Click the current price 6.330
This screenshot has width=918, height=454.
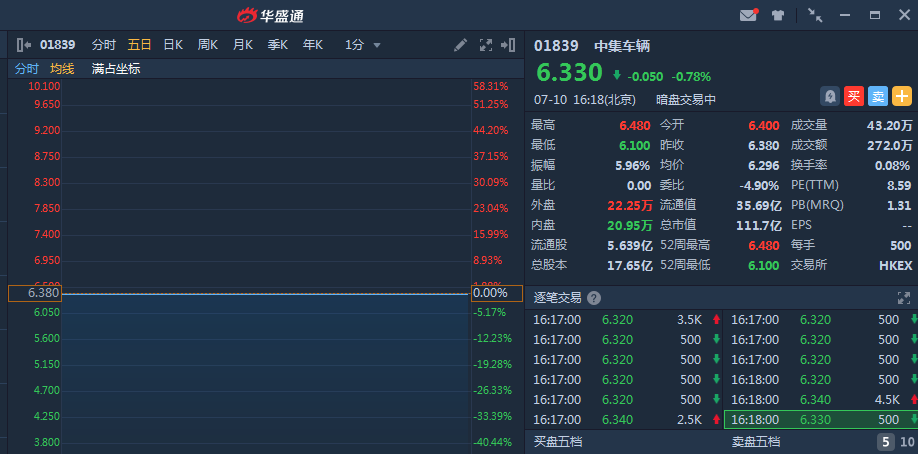pos(569,73)
